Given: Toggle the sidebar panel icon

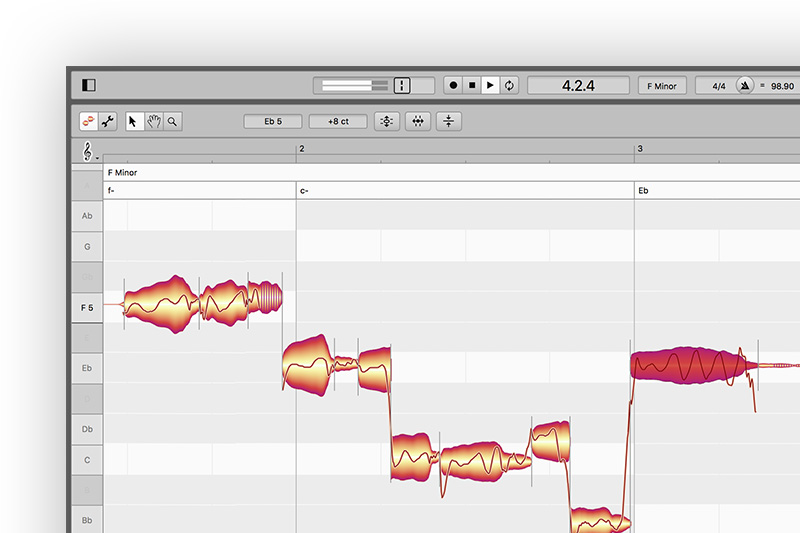Looking at the screenshot, I should pyautogui.click(x=89, y=85).
